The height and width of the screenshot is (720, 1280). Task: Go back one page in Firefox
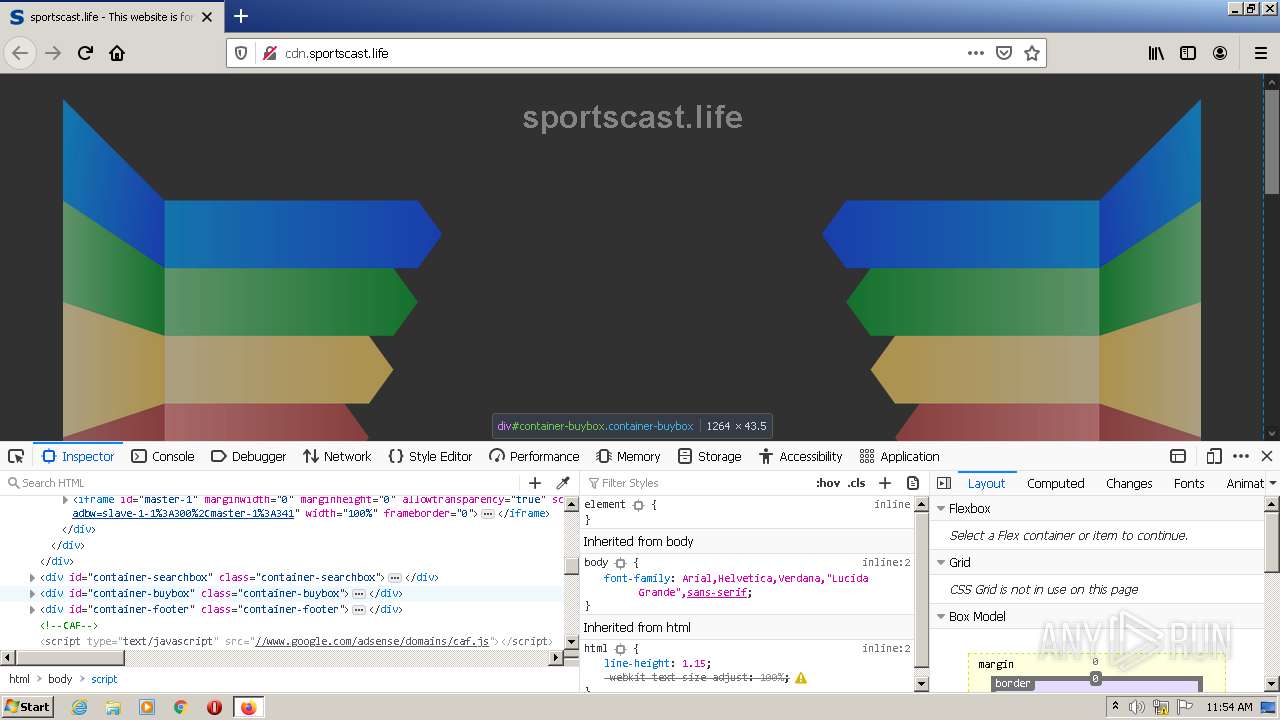tap(20, 53)
